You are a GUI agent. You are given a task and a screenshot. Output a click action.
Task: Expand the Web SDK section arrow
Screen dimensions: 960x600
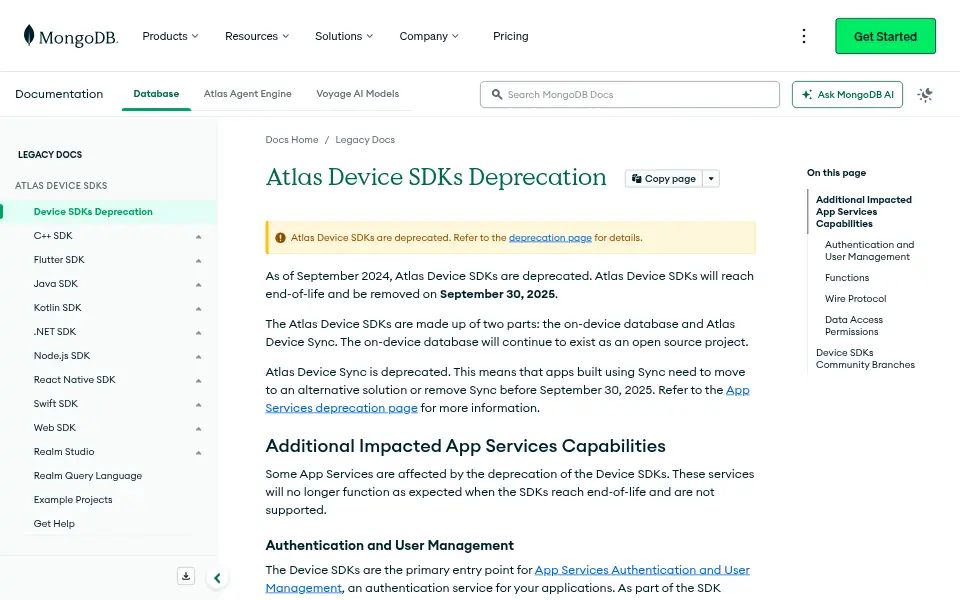pos(198,429)
